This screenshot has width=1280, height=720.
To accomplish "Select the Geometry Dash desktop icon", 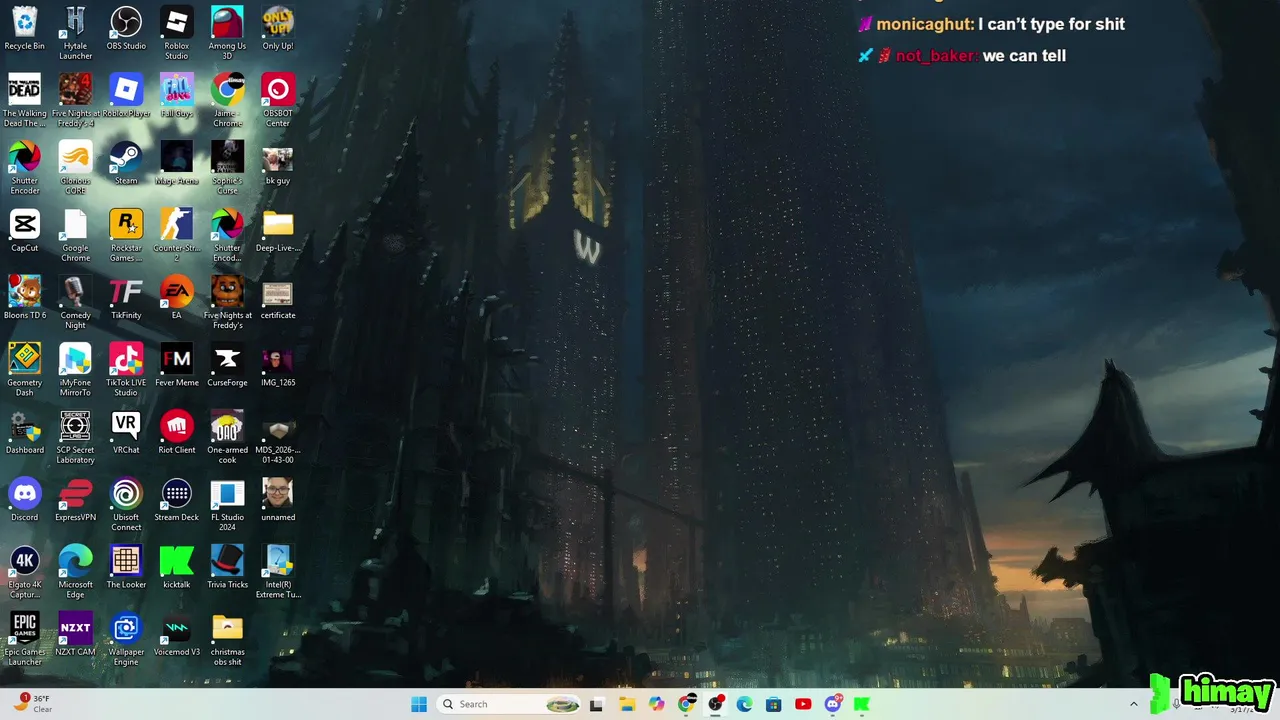I will (25, 368).
